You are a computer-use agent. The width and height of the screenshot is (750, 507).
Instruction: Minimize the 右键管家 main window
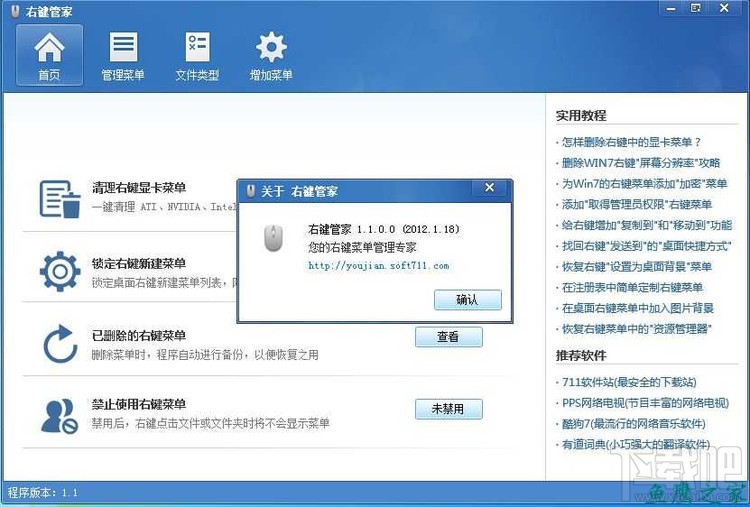672,9
